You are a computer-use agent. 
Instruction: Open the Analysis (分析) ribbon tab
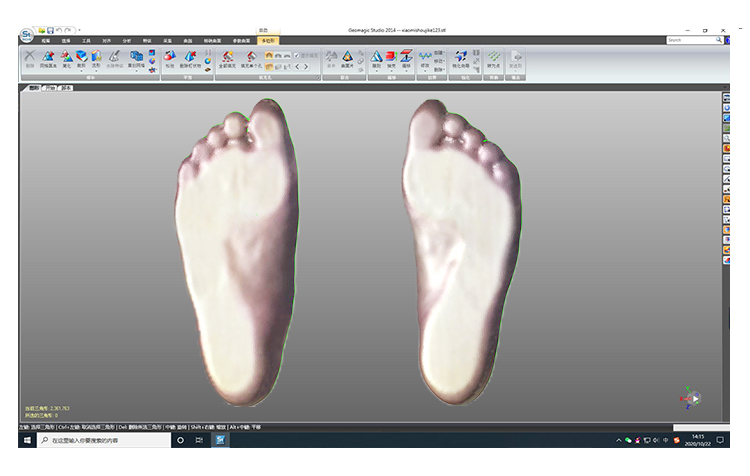pos(126,40)
